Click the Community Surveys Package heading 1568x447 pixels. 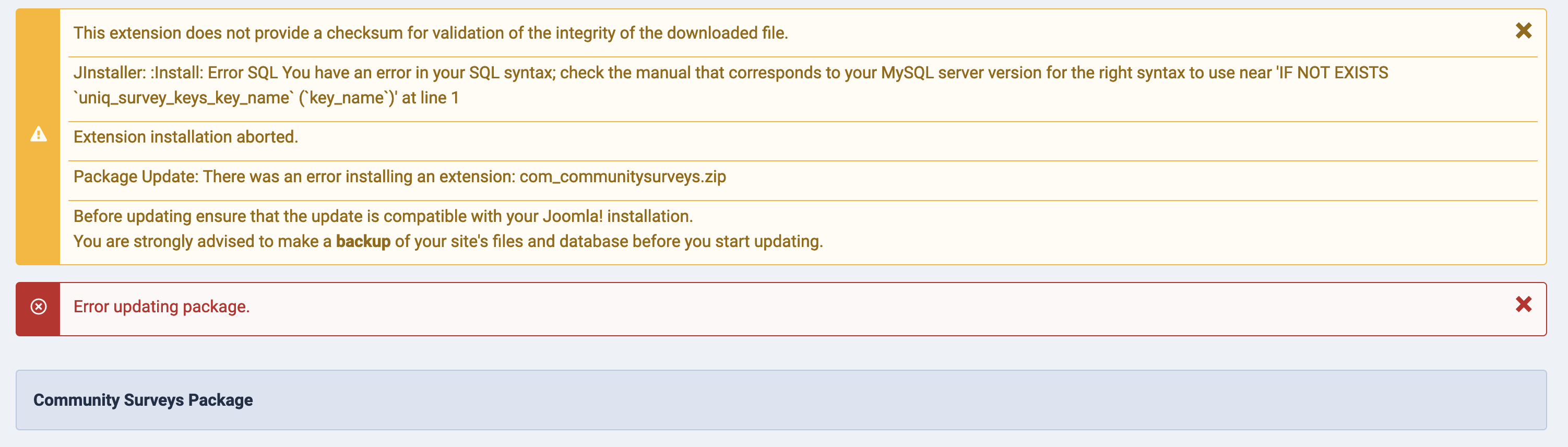point(143,400)
